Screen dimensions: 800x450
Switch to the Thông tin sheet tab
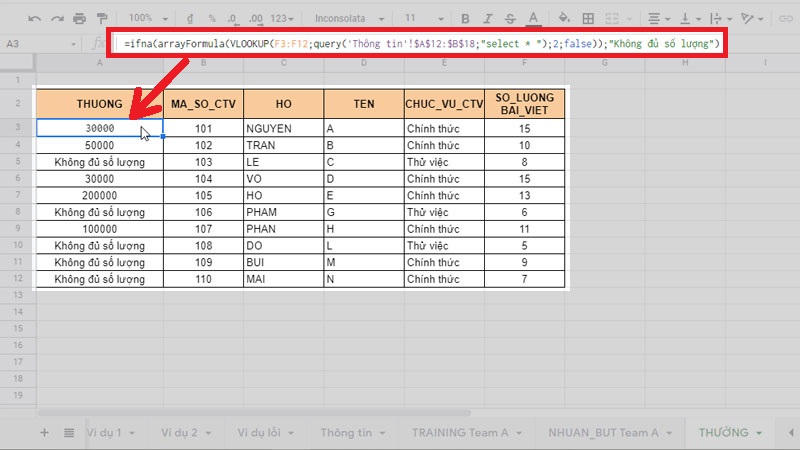tap(346, 433)
